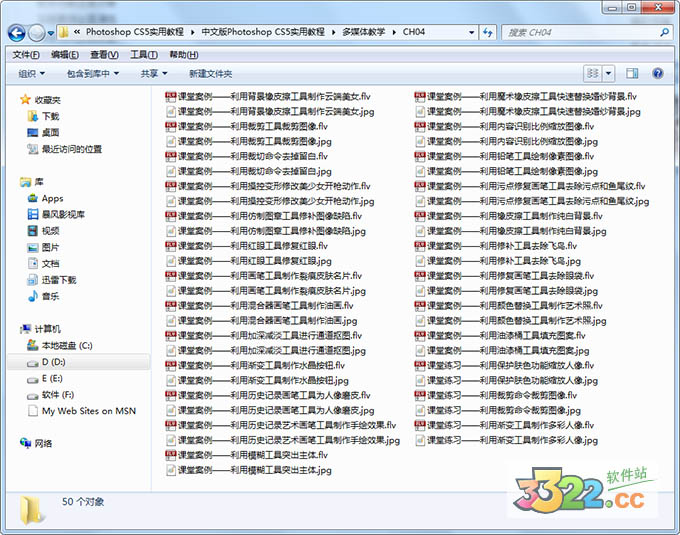Open the view options dropdown arrow

(x=608, y=73)
